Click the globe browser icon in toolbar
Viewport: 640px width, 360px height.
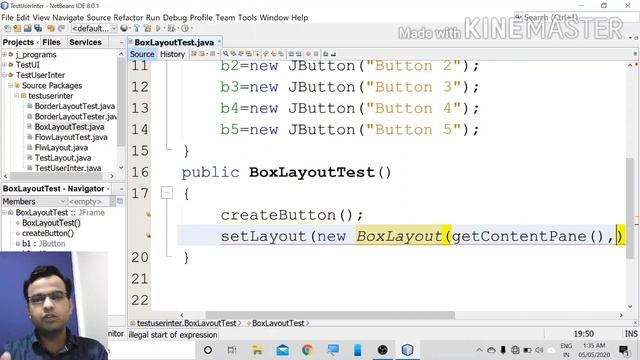(x=124, y=28)
